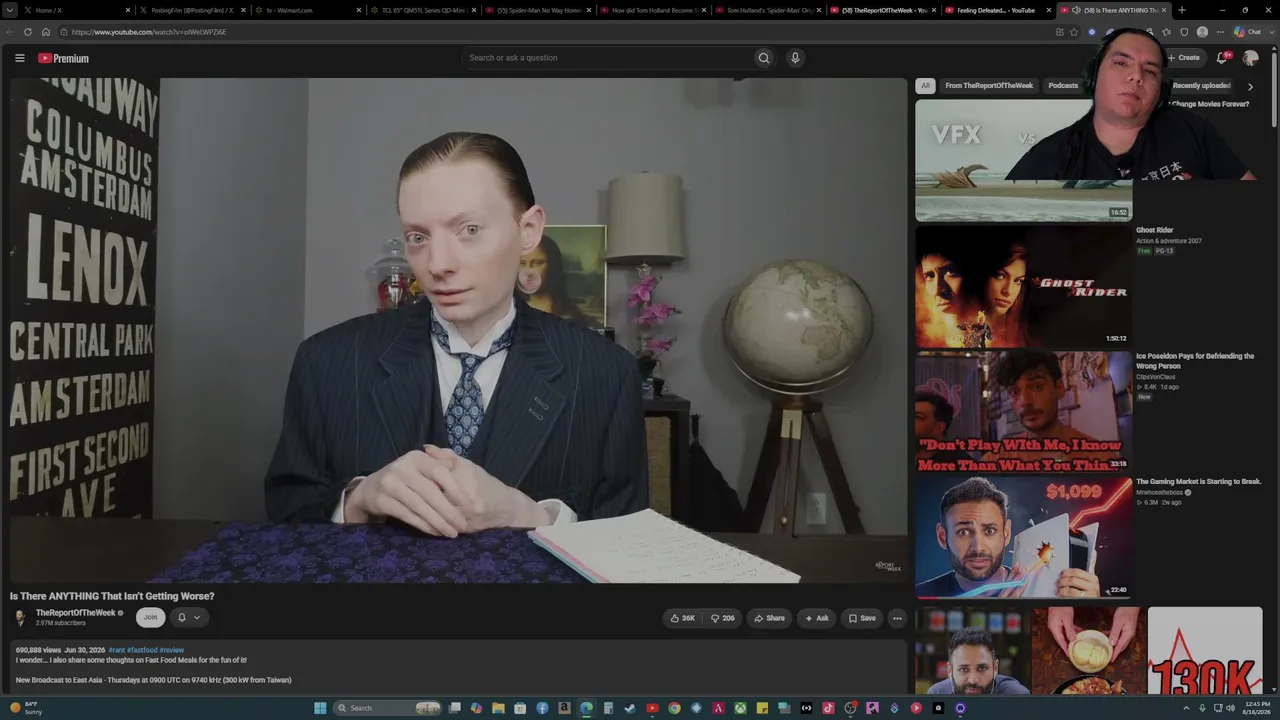Viewport: 1280px width, 720px height.
Task: Show hidden system tray icons
Action: click(x=1189, y=708)
